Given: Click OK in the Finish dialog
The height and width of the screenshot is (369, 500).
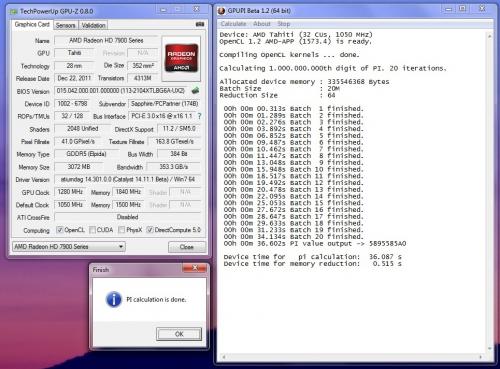Looking at the screenshot, I should click(x=179, y=334).
